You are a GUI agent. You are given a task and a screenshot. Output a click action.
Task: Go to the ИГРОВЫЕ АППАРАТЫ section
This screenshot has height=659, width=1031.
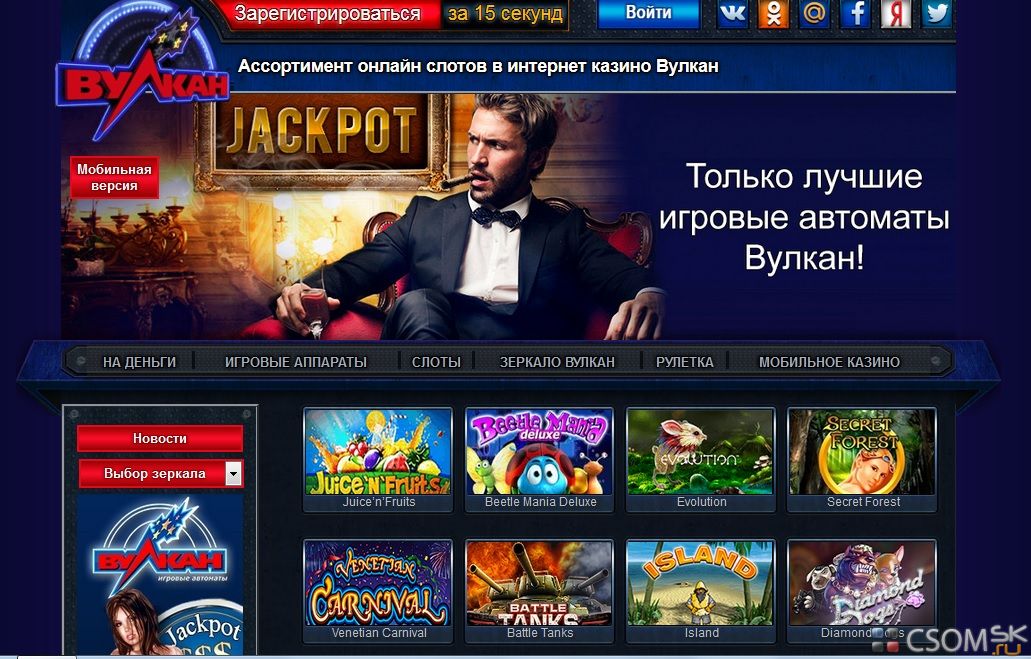(x=296, y=362)
